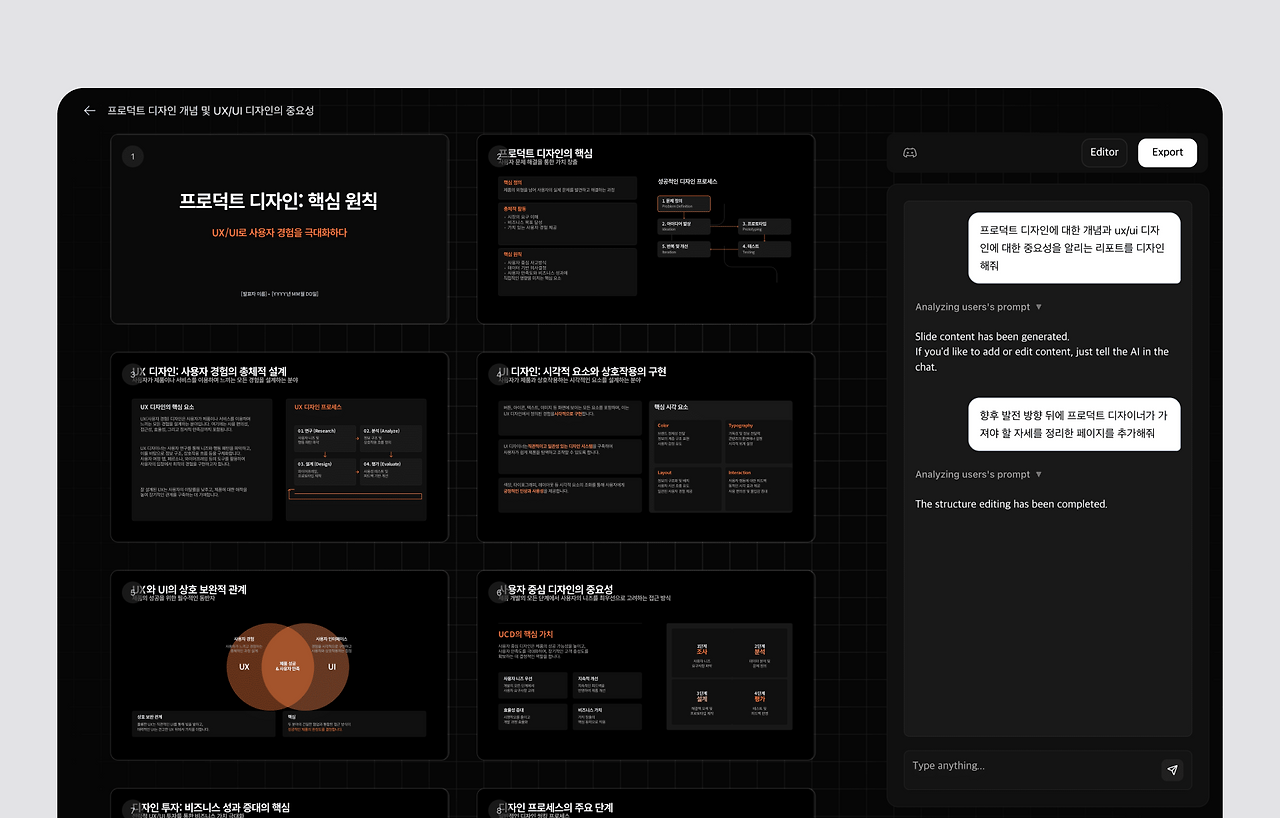Click the header title '프로덕트 디자인 개념 및 UX/UI 디자인의 중요성'
Viewport: 1280px width, 818px height.
point(211,111)
